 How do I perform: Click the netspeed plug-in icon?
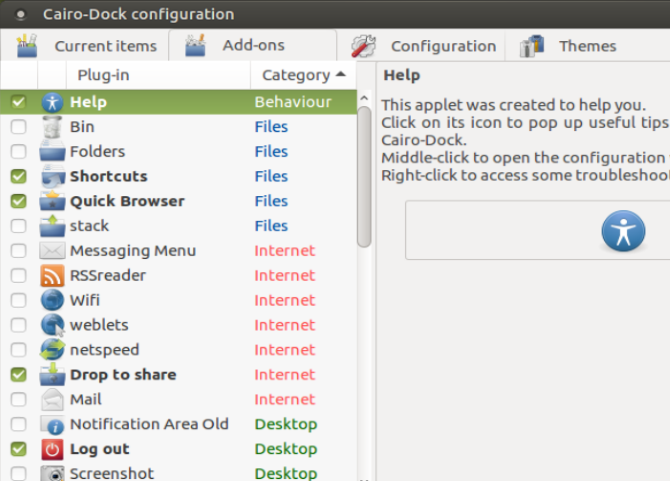coord(52,350)
